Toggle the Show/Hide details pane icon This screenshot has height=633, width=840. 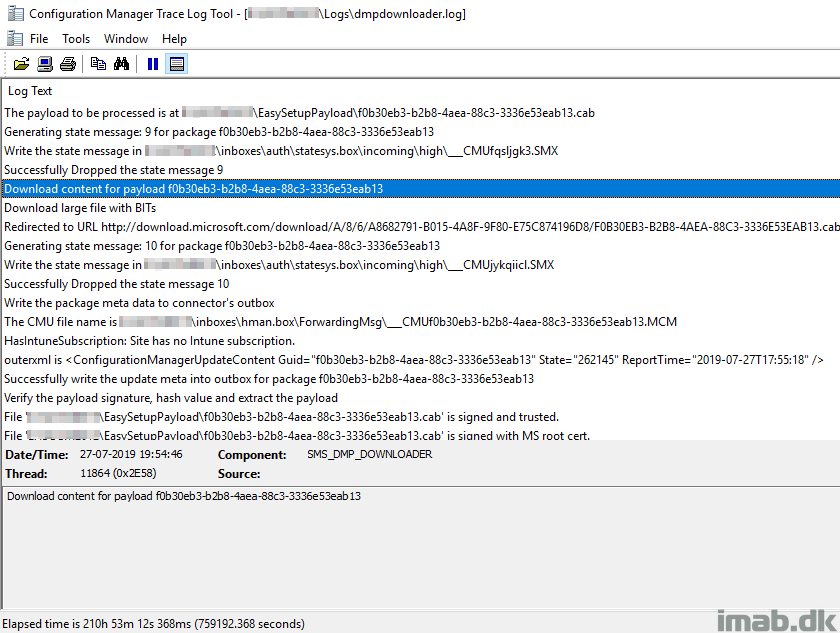(x=177, y=64)
